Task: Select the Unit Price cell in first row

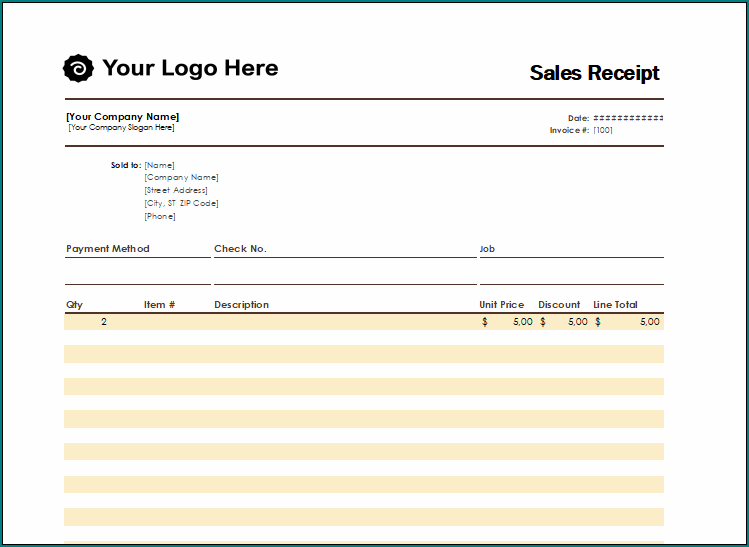Action: (x=507, y=322)
